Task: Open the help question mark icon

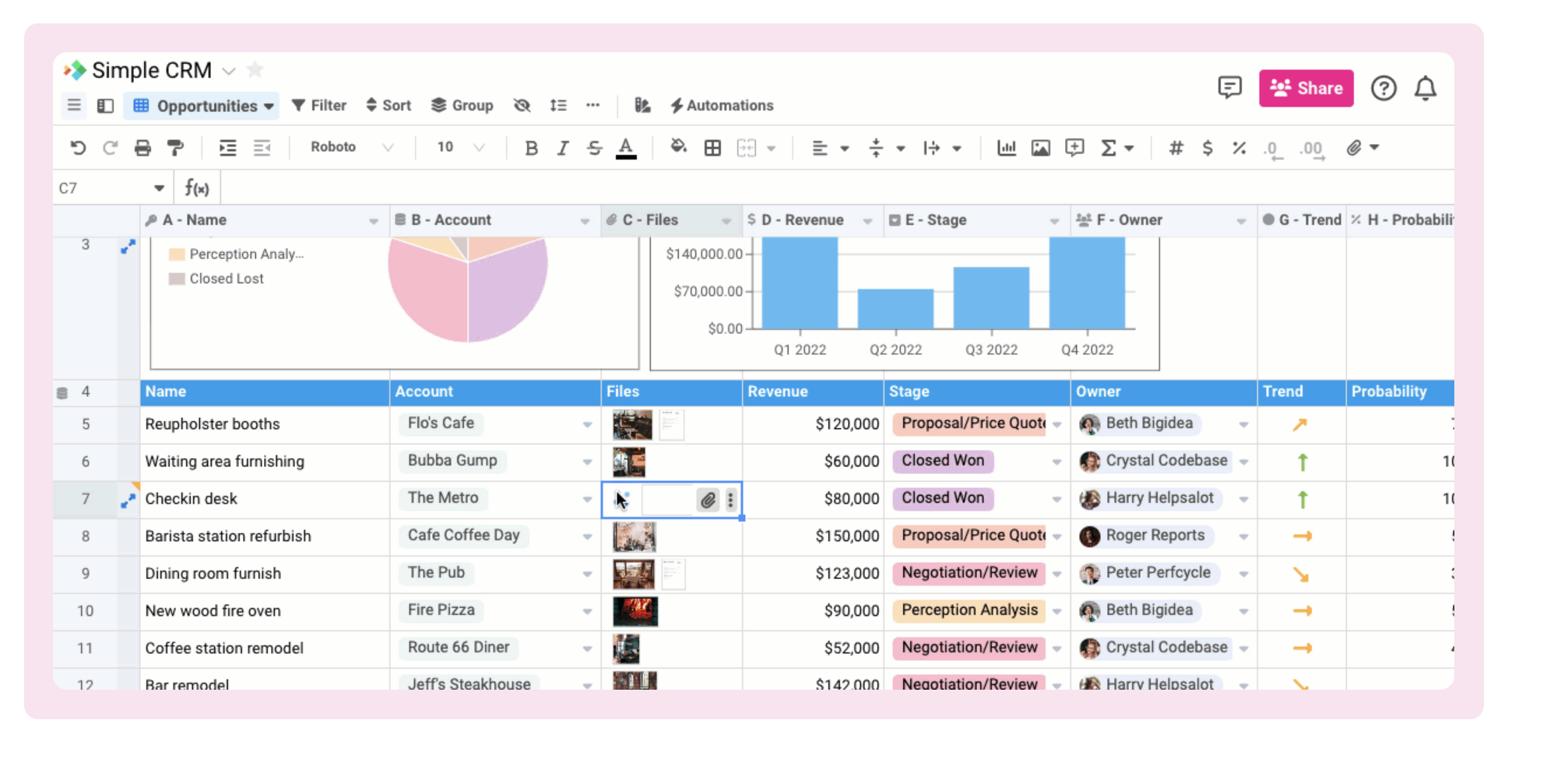Action: pyautogui.click(x=1383, y=88)
